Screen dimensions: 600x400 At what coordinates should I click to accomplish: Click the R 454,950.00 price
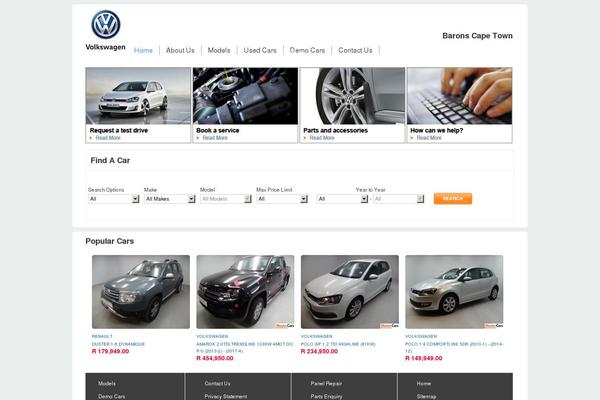[x=215, y=358]
